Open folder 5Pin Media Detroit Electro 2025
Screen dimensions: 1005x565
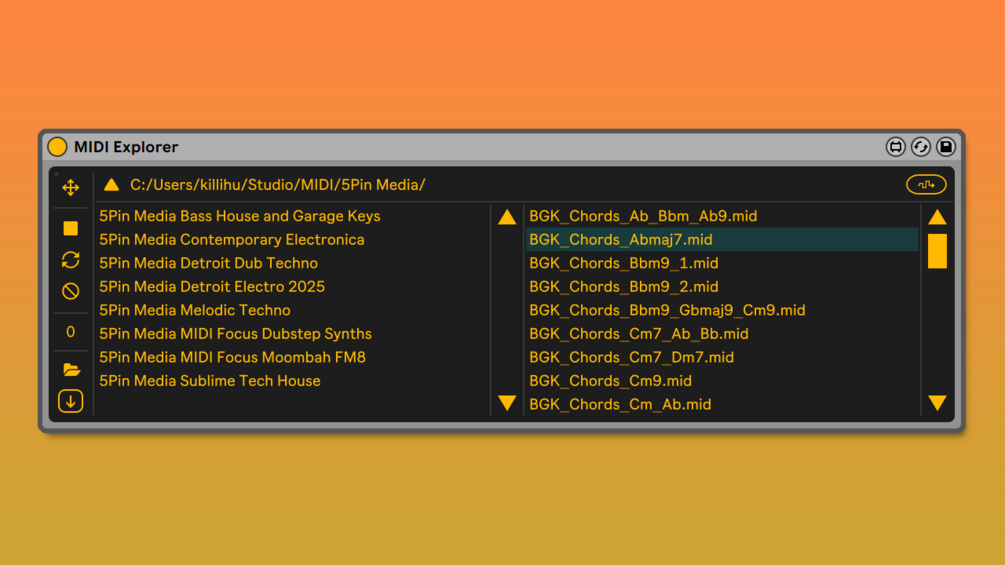212,286
